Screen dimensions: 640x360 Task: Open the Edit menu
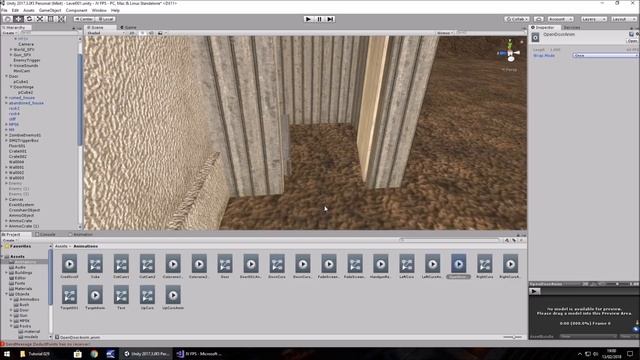pos(15,10)
